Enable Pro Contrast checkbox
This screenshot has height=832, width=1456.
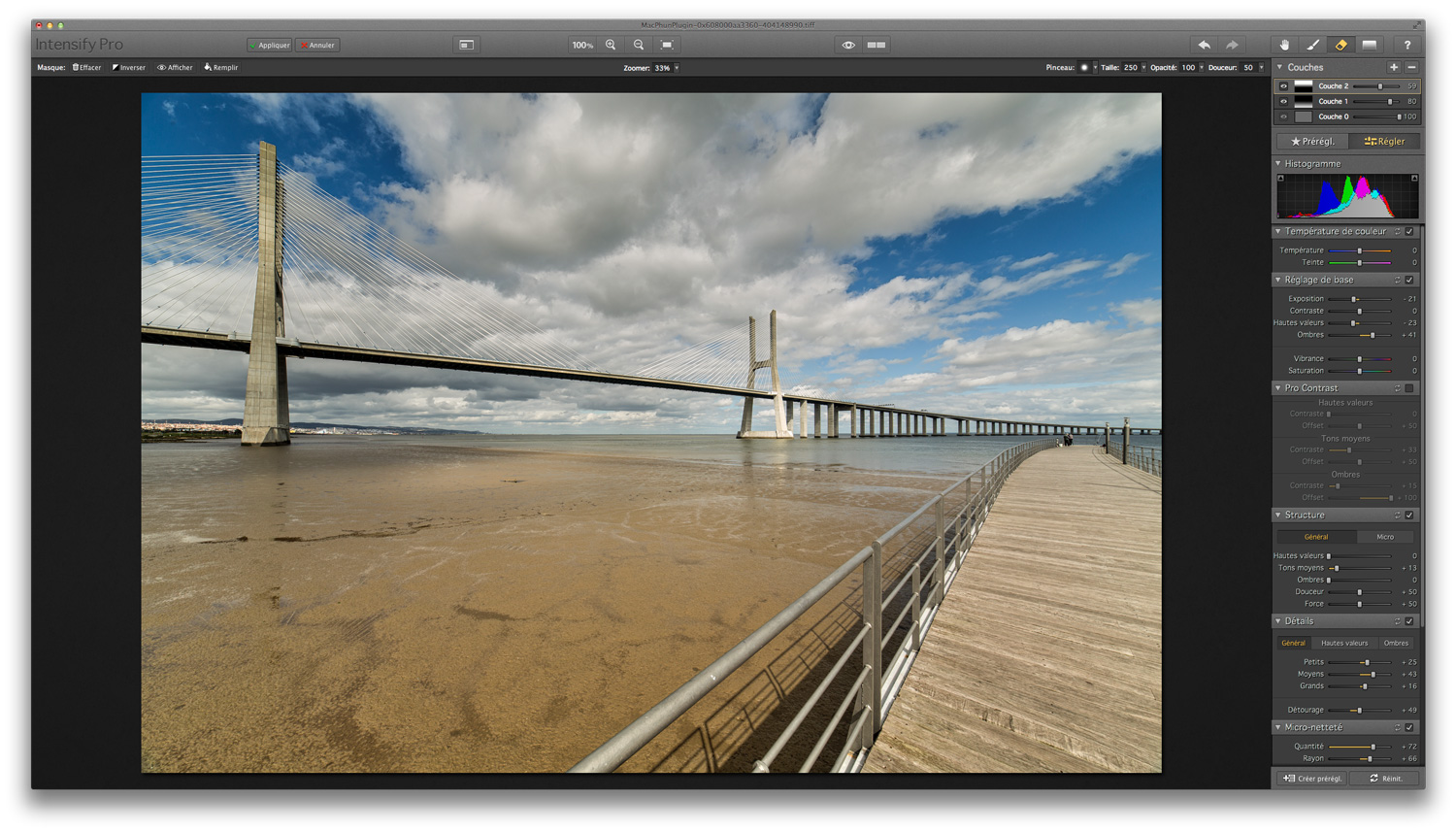(x=1409, y=388)
